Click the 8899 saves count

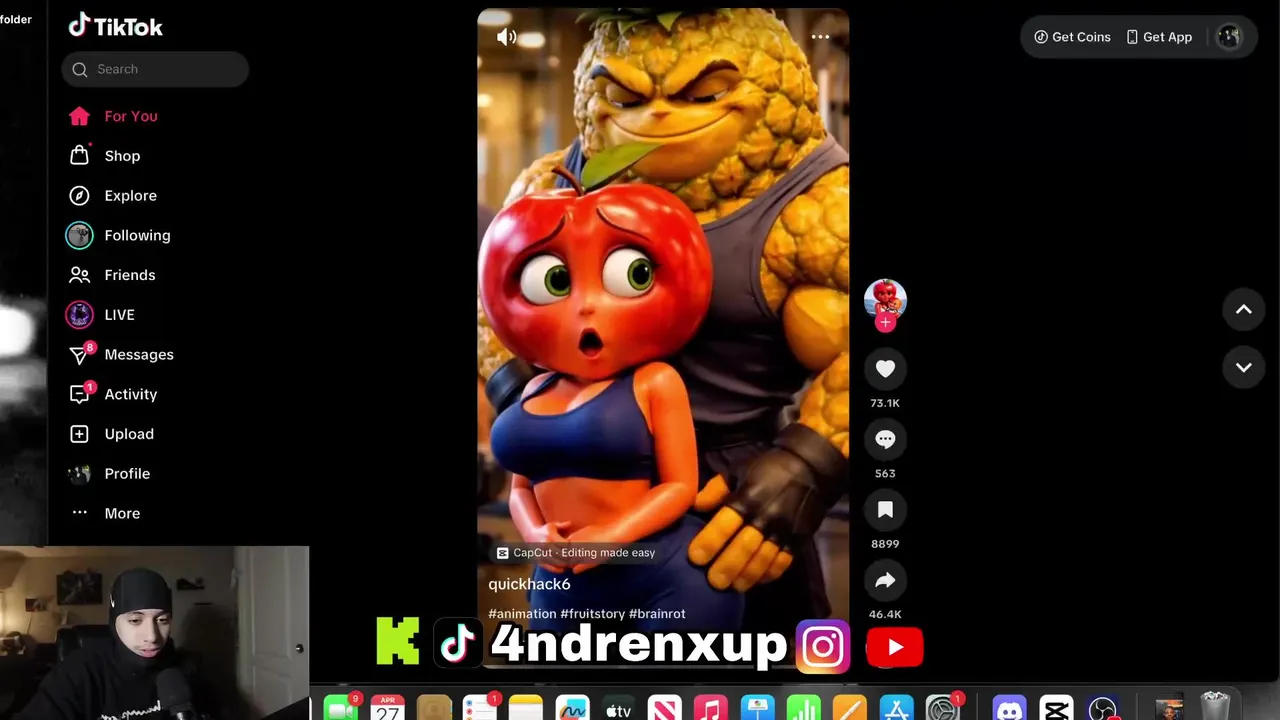coord(885,544)
